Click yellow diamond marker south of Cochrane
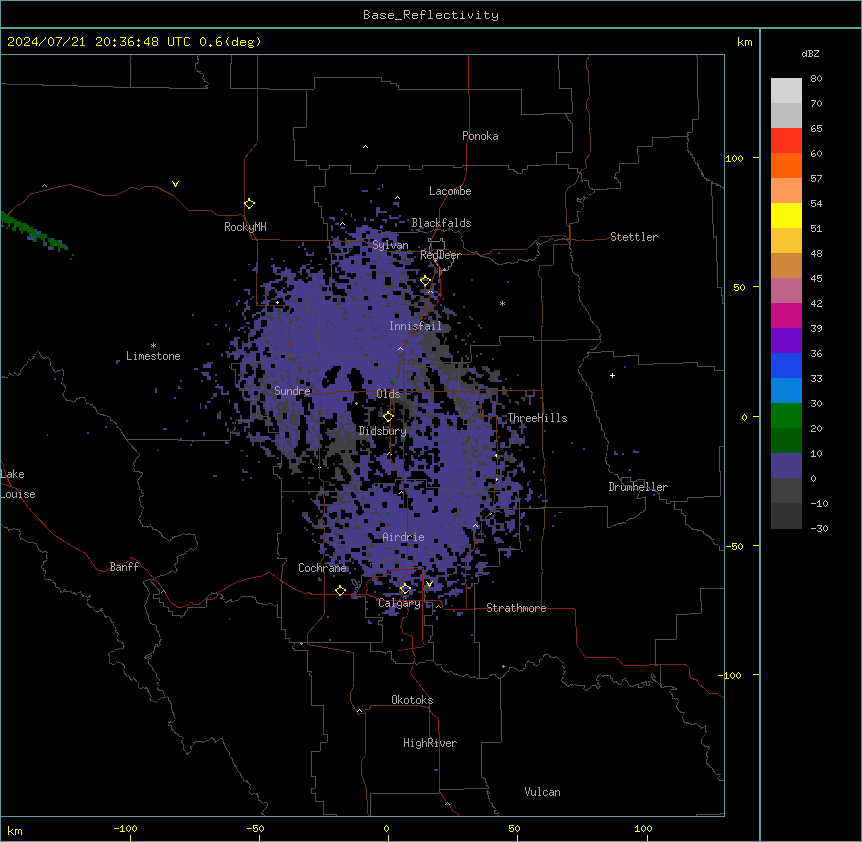Screen dimensions: 862x842 click(x=340, y=590)
